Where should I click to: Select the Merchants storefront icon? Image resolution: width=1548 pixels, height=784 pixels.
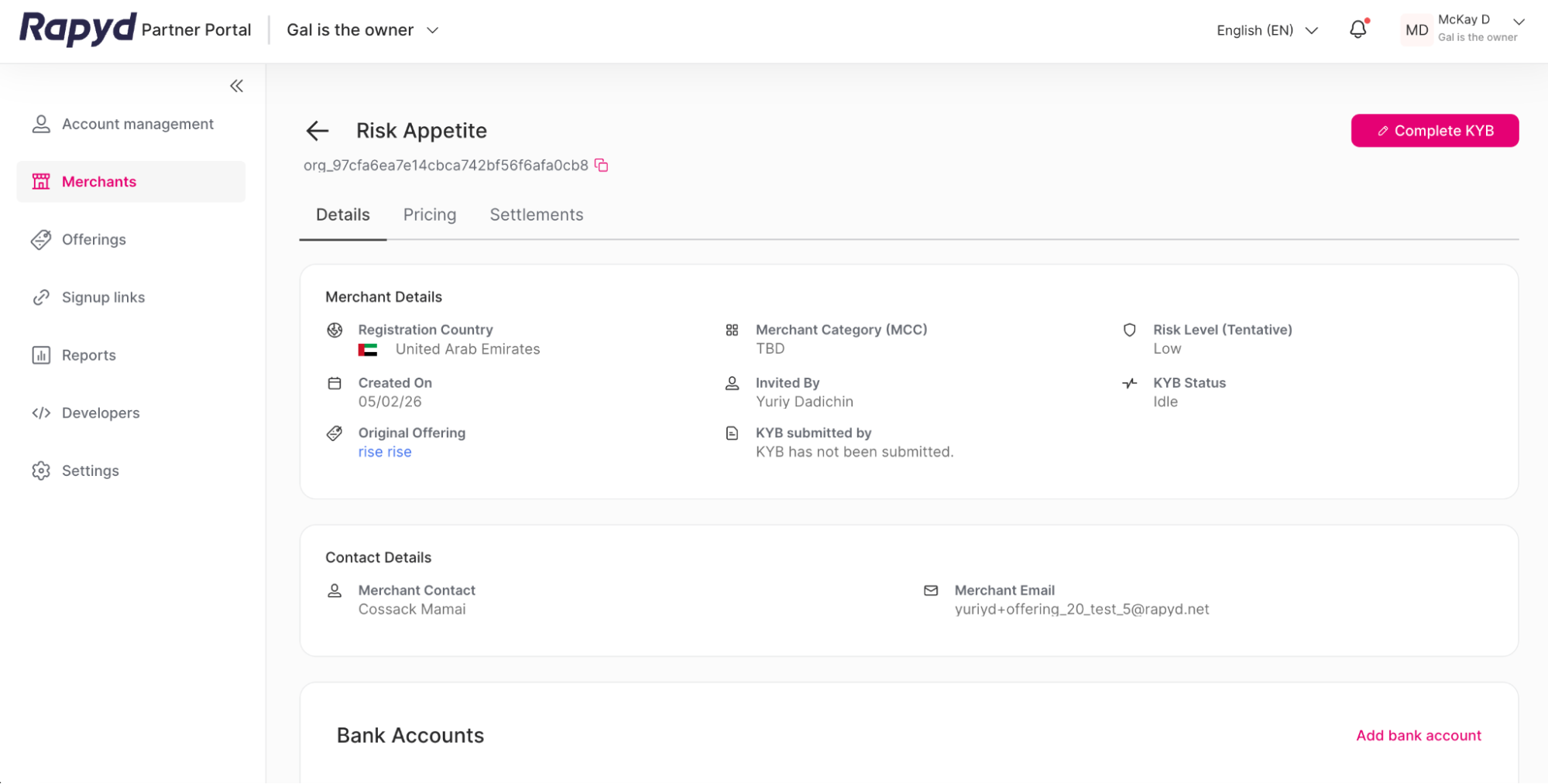point(40,181)
